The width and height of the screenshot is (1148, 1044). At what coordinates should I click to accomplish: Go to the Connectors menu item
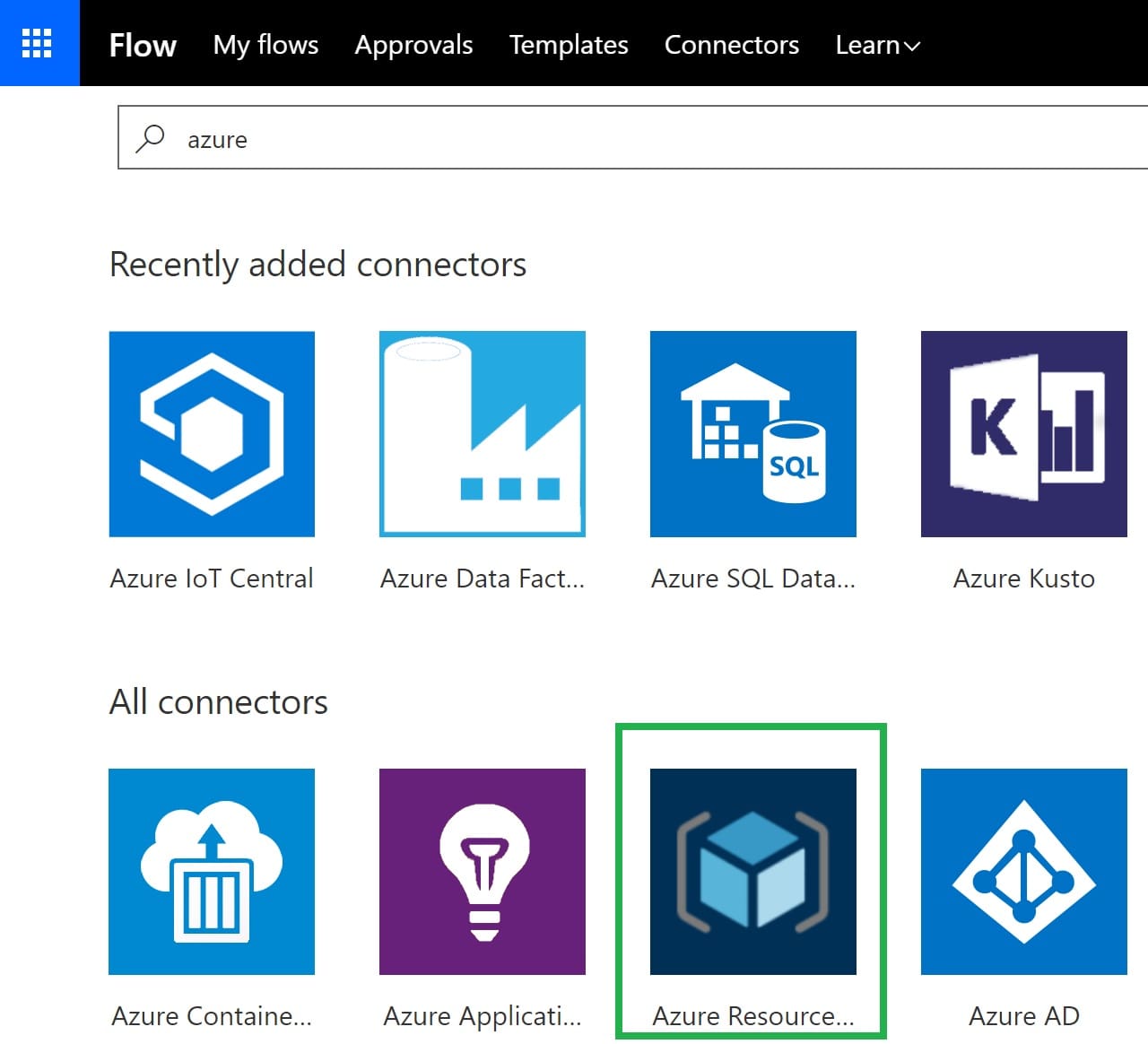(x=731, y=45)
